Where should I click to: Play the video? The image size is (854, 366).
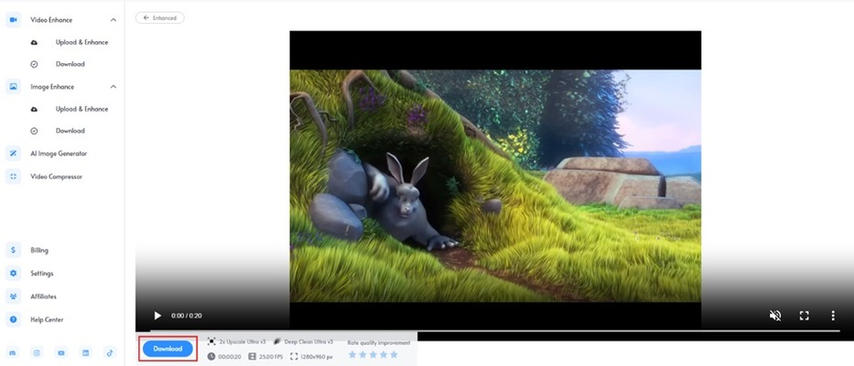coord(157,315)
